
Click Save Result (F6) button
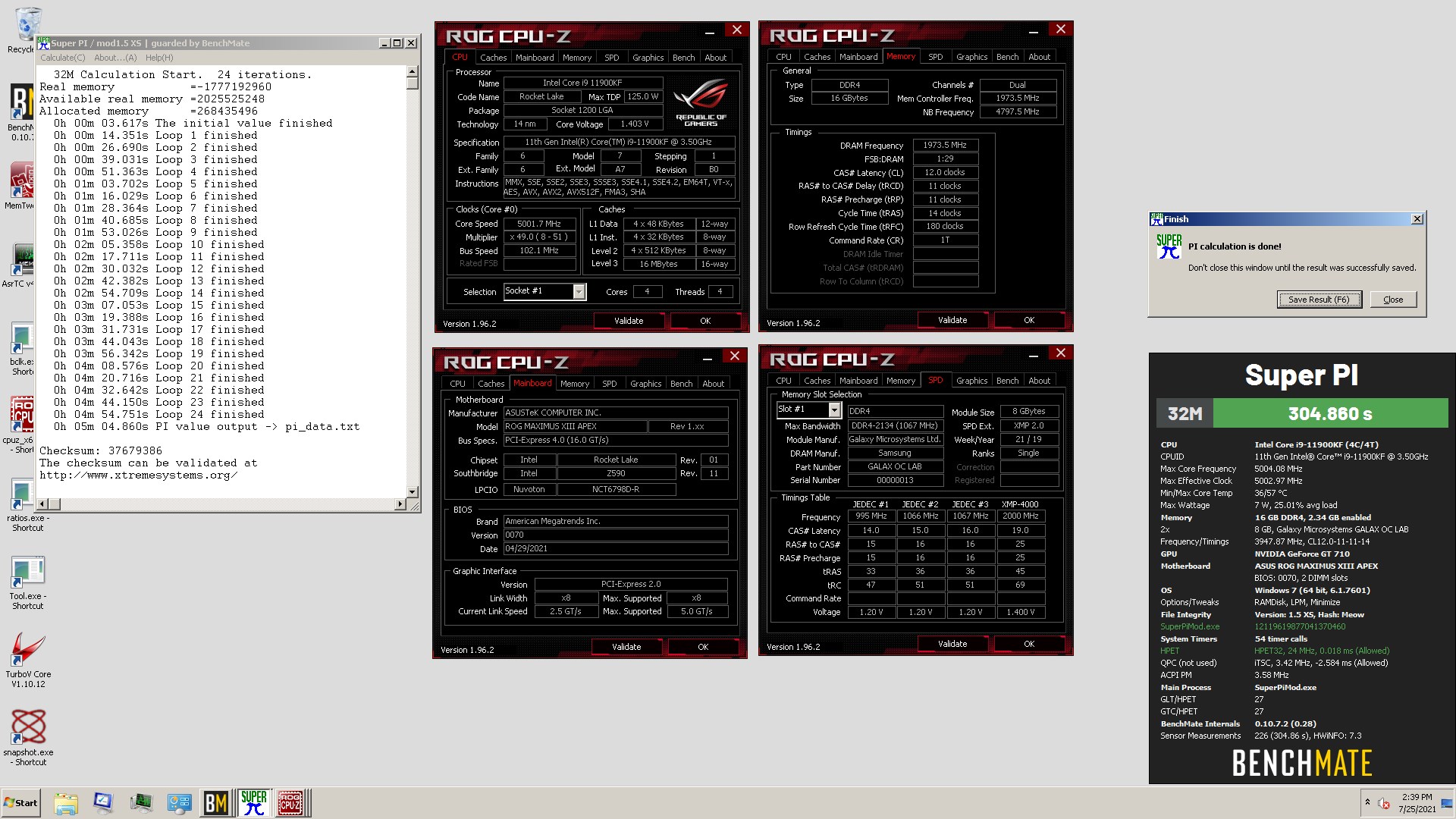[1319, 300]
